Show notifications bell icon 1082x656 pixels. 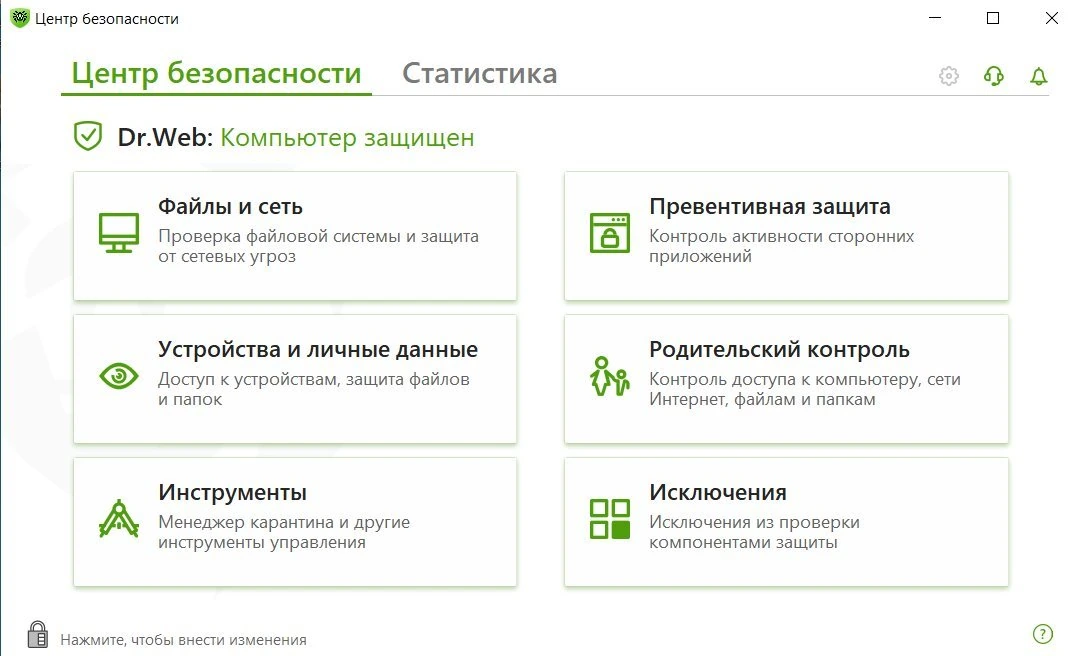pyautogui.click(x=1039, y=76)
